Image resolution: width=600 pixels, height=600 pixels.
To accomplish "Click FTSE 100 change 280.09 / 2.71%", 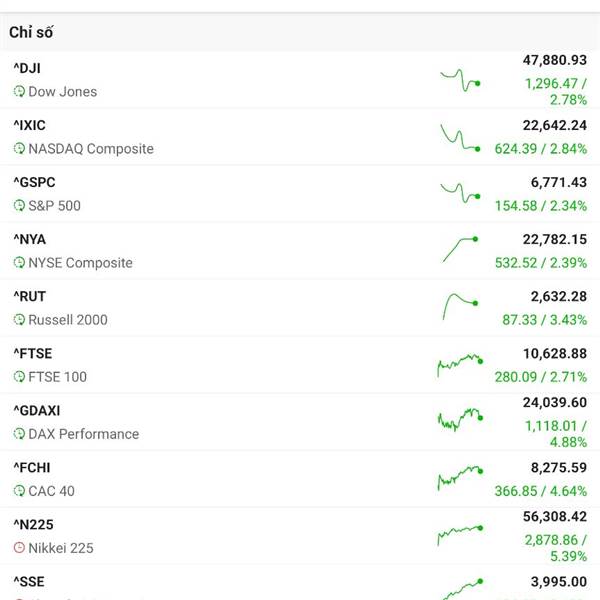I will pos(541,377).
